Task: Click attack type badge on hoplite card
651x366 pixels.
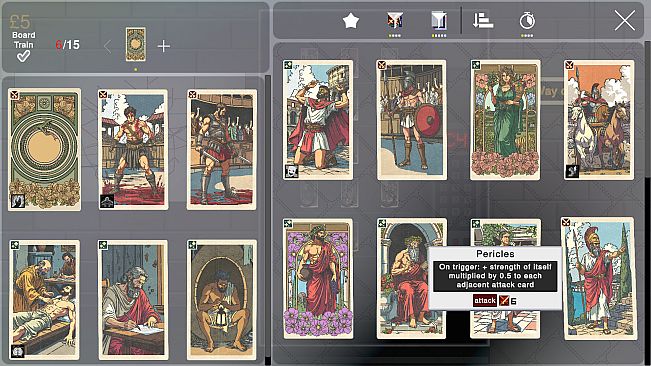Action: [x=382, y=65]
